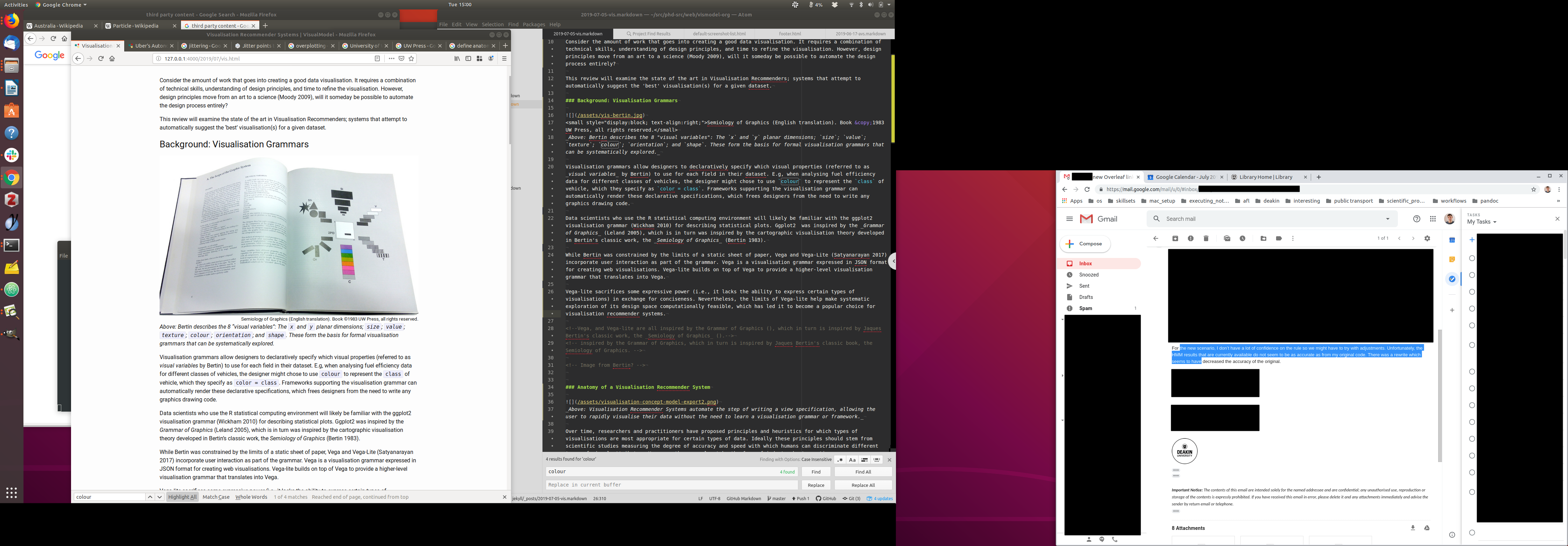Open Gmail search options dropdown arrow
1568x546 pixels.
pos(1388,219)
